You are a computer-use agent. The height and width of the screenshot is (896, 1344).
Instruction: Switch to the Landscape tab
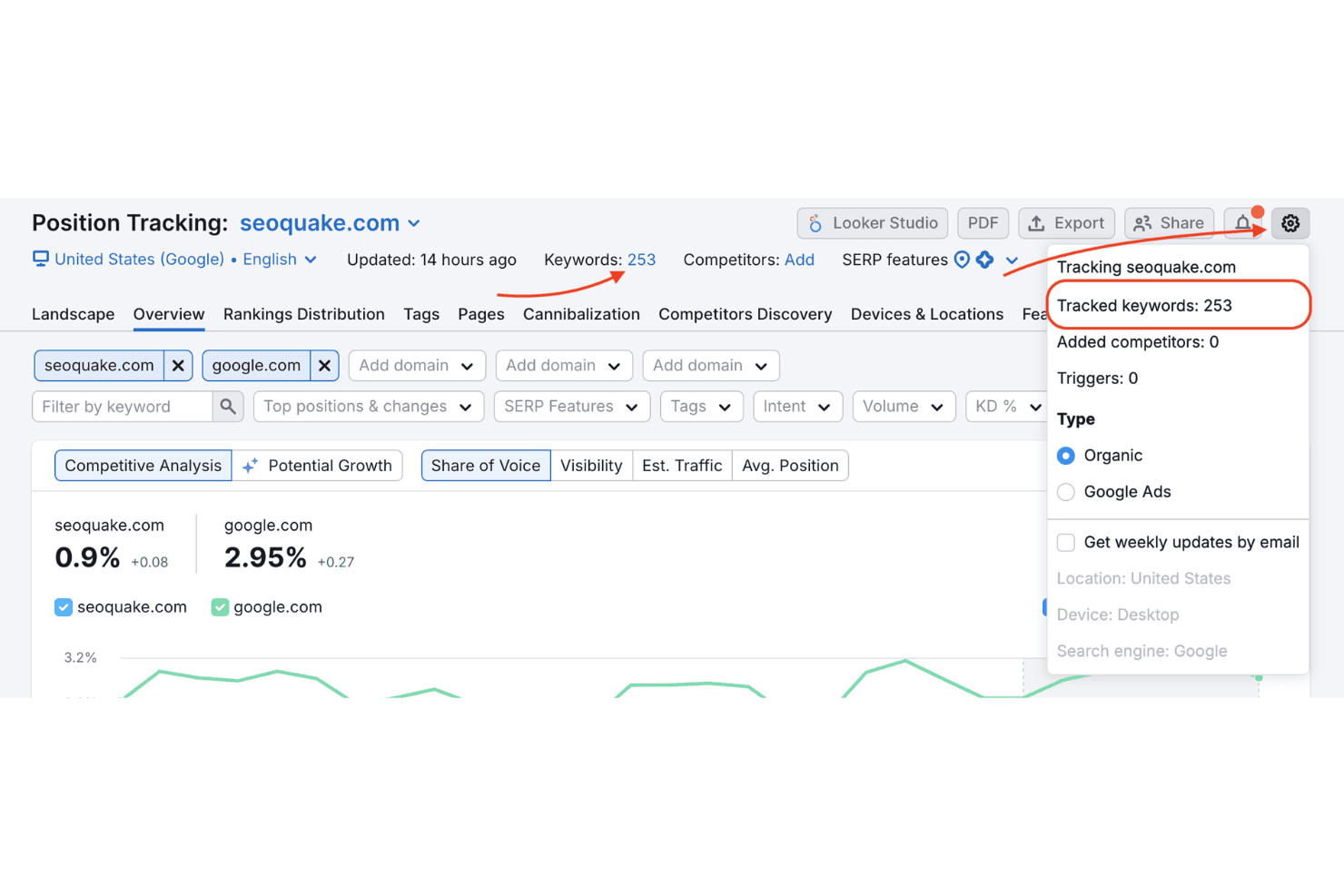tap(74, 314)
